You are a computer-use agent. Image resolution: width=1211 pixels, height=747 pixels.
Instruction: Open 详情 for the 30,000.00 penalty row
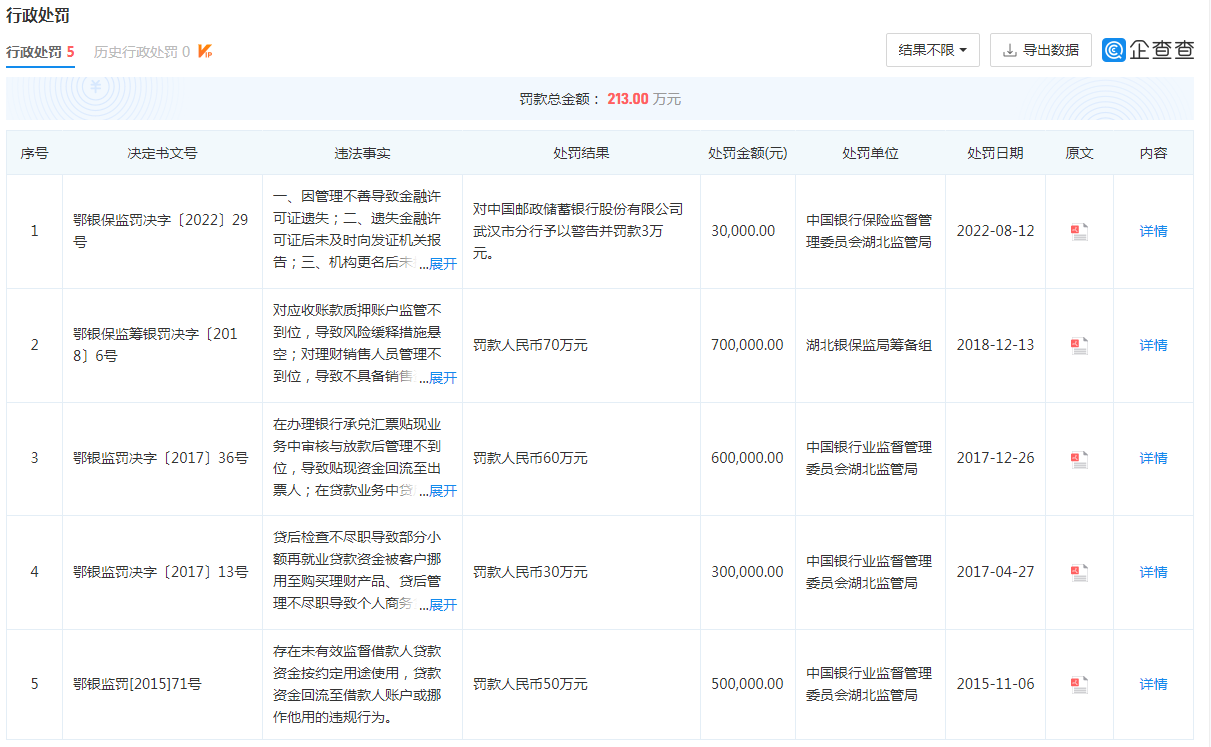pos(1153,232)
